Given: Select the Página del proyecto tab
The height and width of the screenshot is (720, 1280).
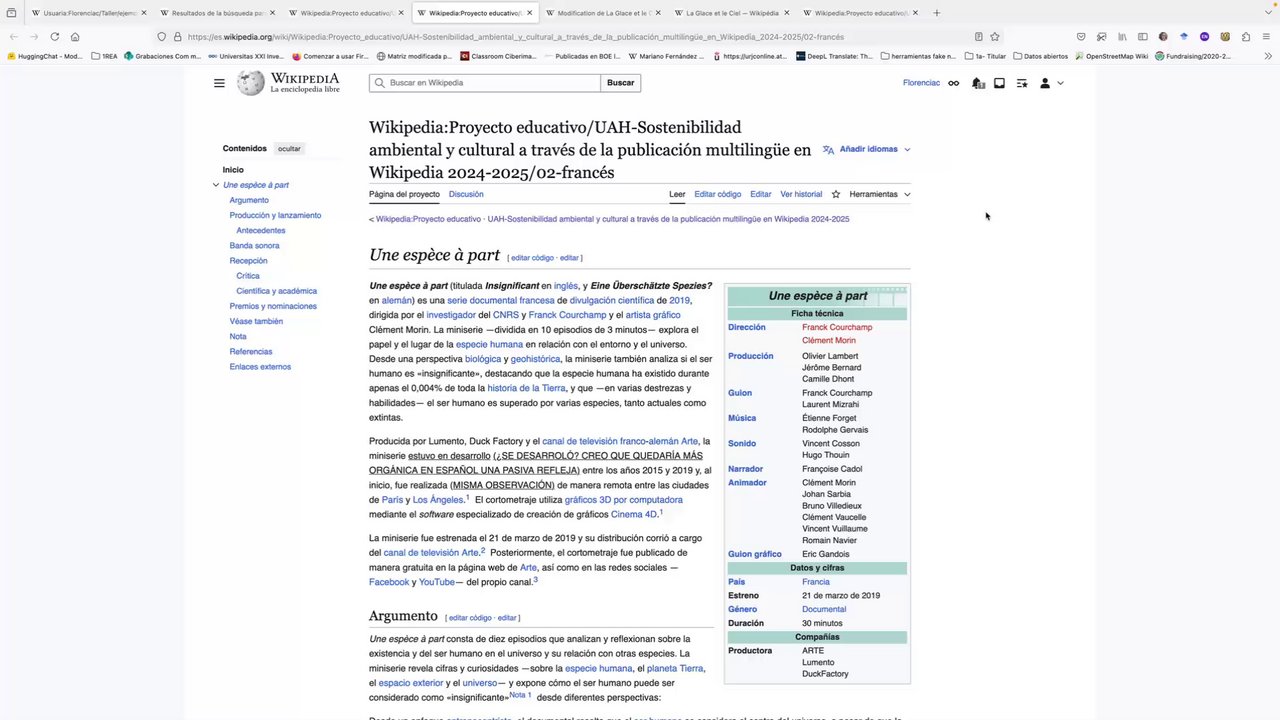Looking at the screenshot, I should pyautogui.click(x=404, y=194).
